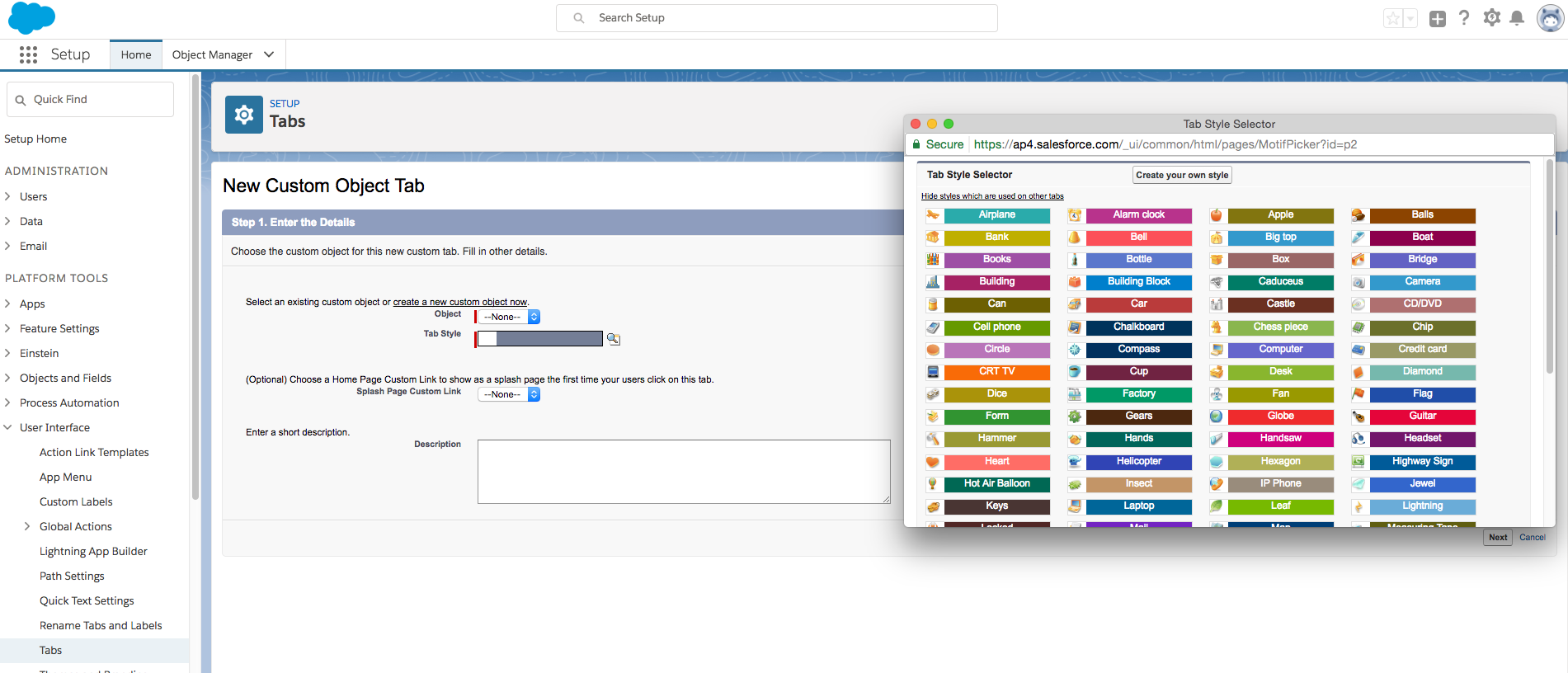Open the Object Manager dropdown chevron
1568x673 pixels.
click(x=269, y=54)
